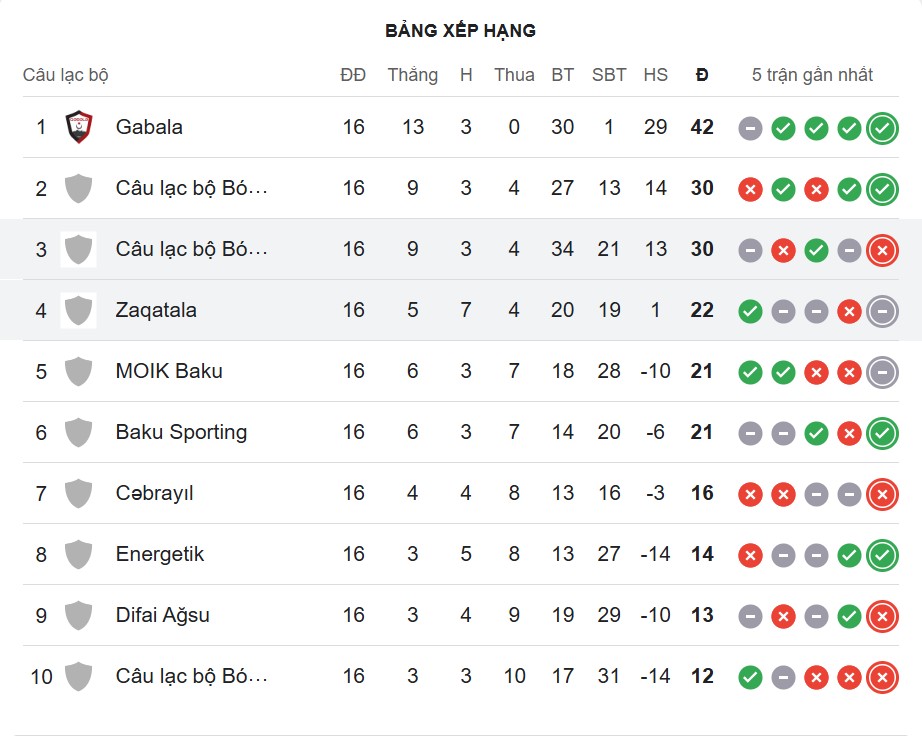Click Zaqatala's circled latest draw icon

tap(882, 311)
